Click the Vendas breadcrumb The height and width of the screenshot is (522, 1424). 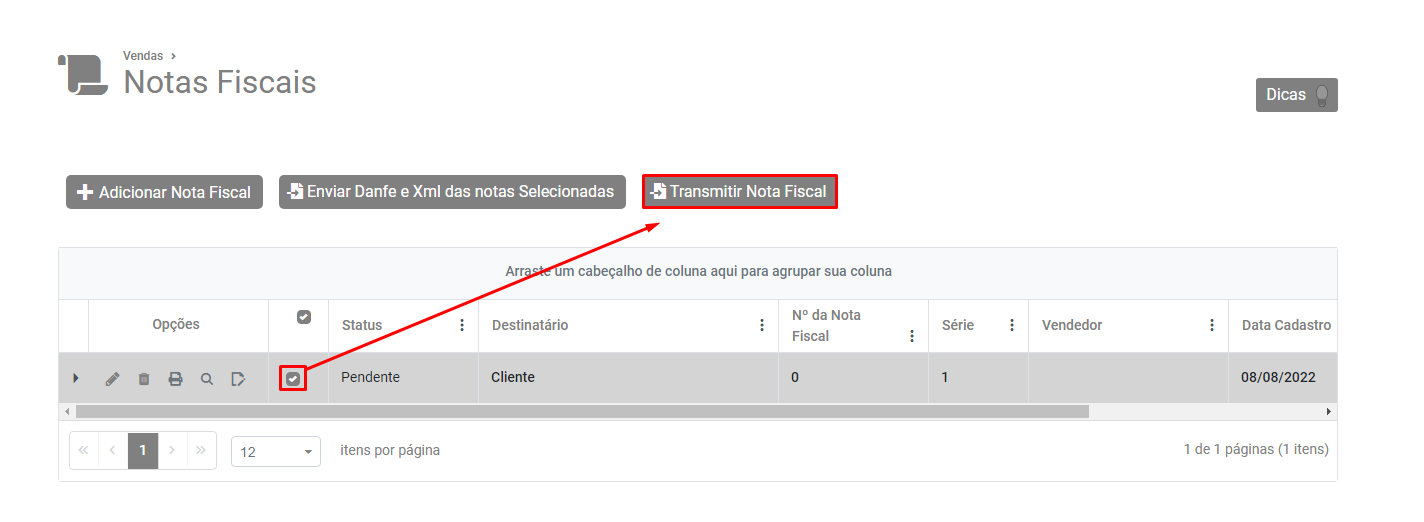143,56
